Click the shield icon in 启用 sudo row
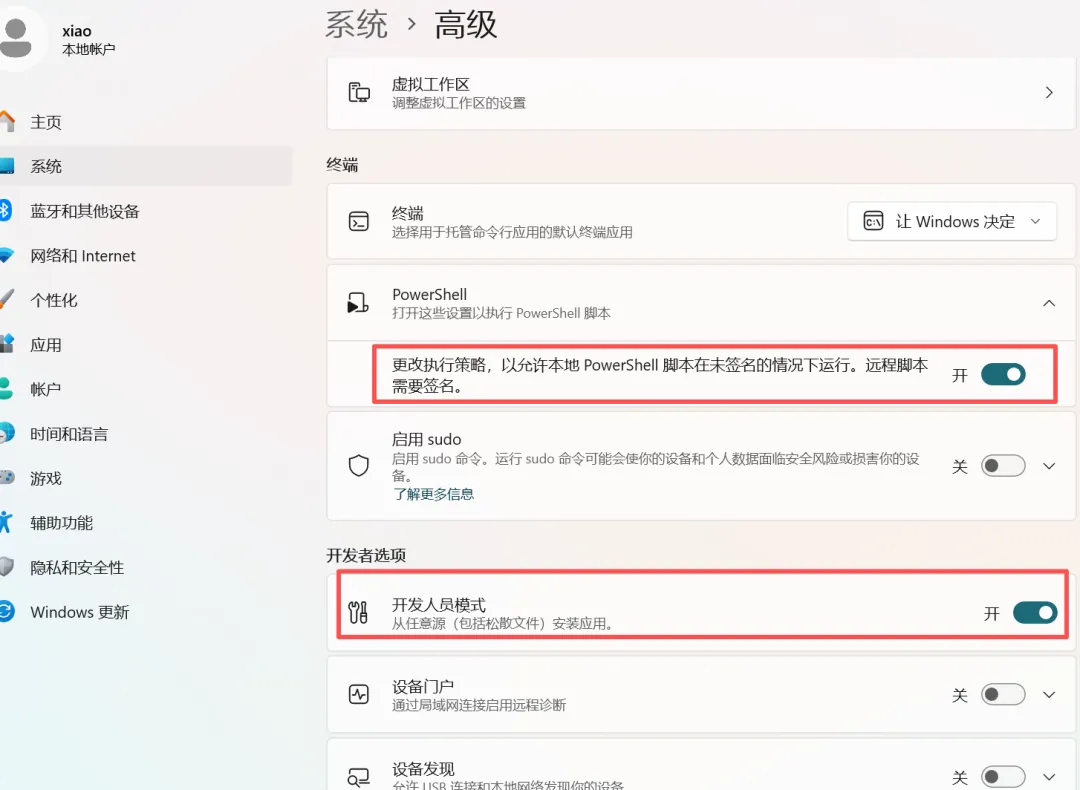 click(x=359, y=466)
